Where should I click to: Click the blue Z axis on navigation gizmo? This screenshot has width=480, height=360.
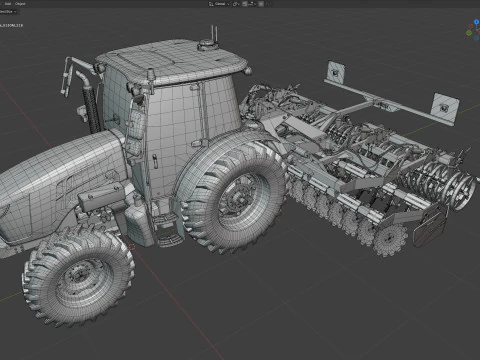pyautogui.click(x=476, y=22)
